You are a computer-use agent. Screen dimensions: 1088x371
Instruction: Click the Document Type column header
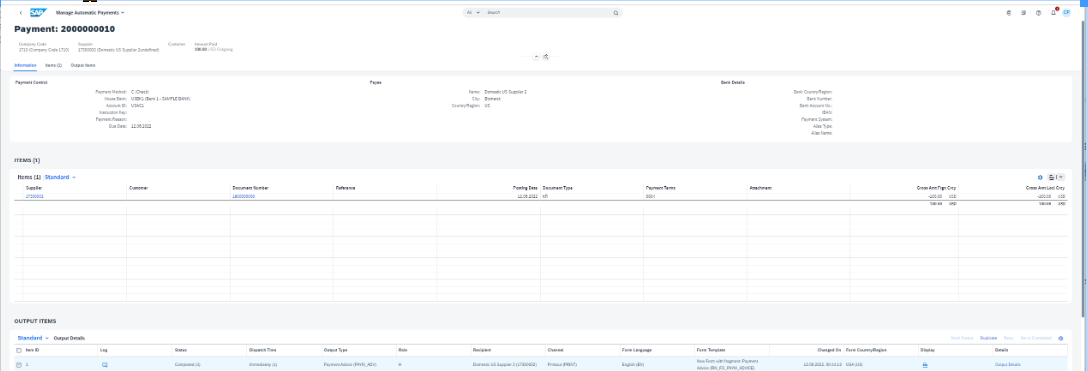pyautogui.click(x=557, y=188)
